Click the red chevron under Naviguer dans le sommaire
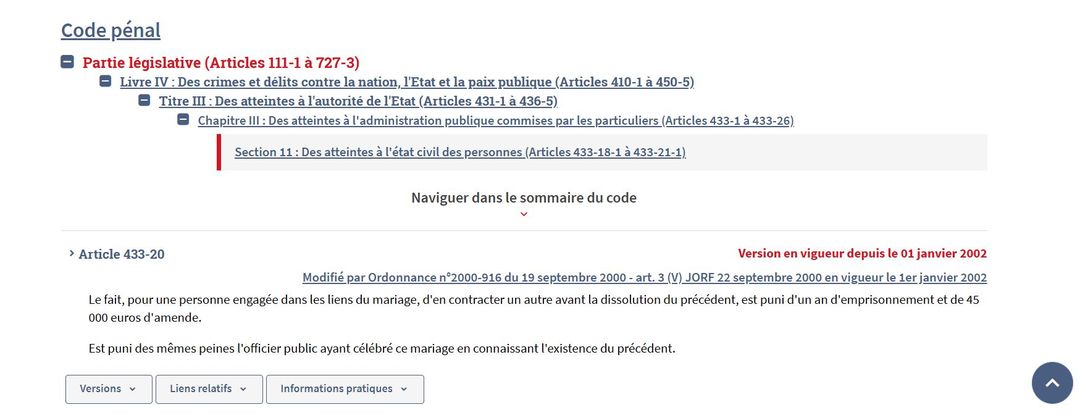 coord(523,214)
